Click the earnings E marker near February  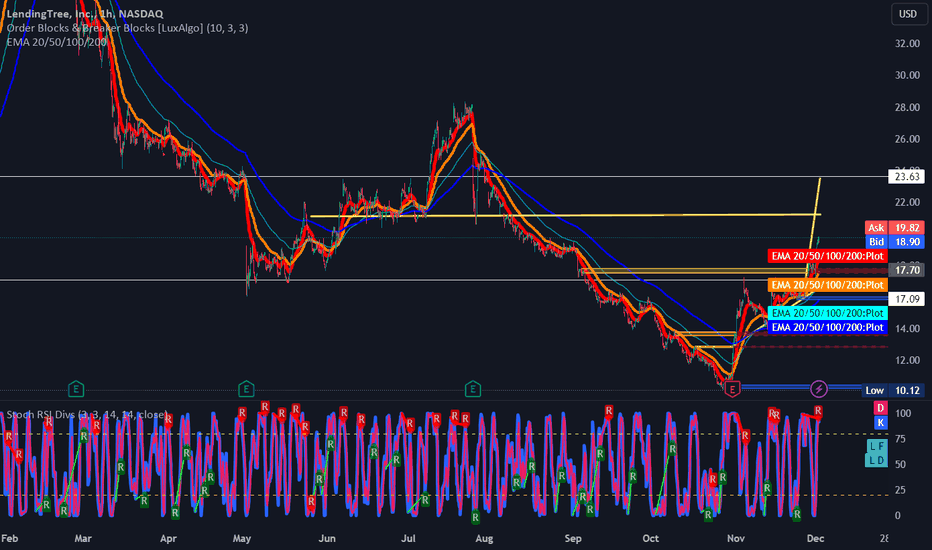coord(75,389)
